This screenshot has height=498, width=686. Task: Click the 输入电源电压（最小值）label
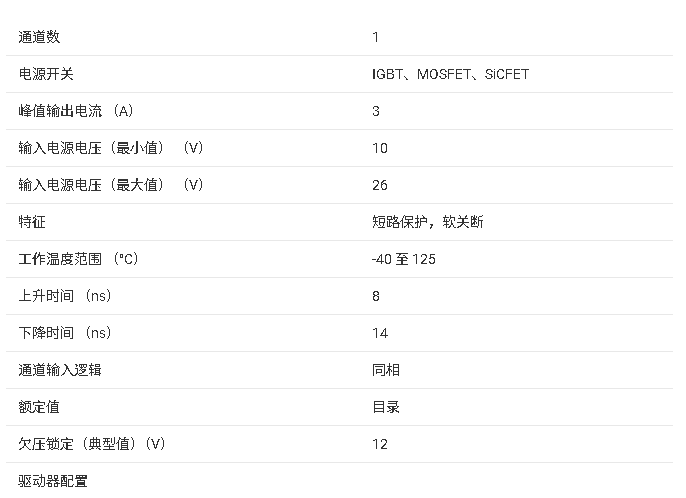(111, 148)
